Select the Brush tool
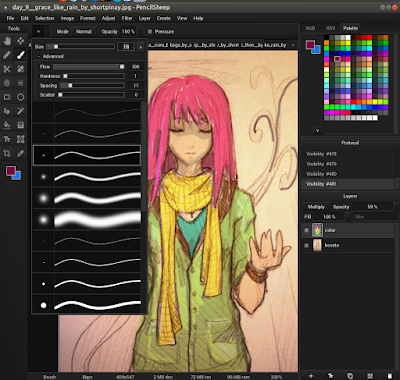 (x=21, y=55)
